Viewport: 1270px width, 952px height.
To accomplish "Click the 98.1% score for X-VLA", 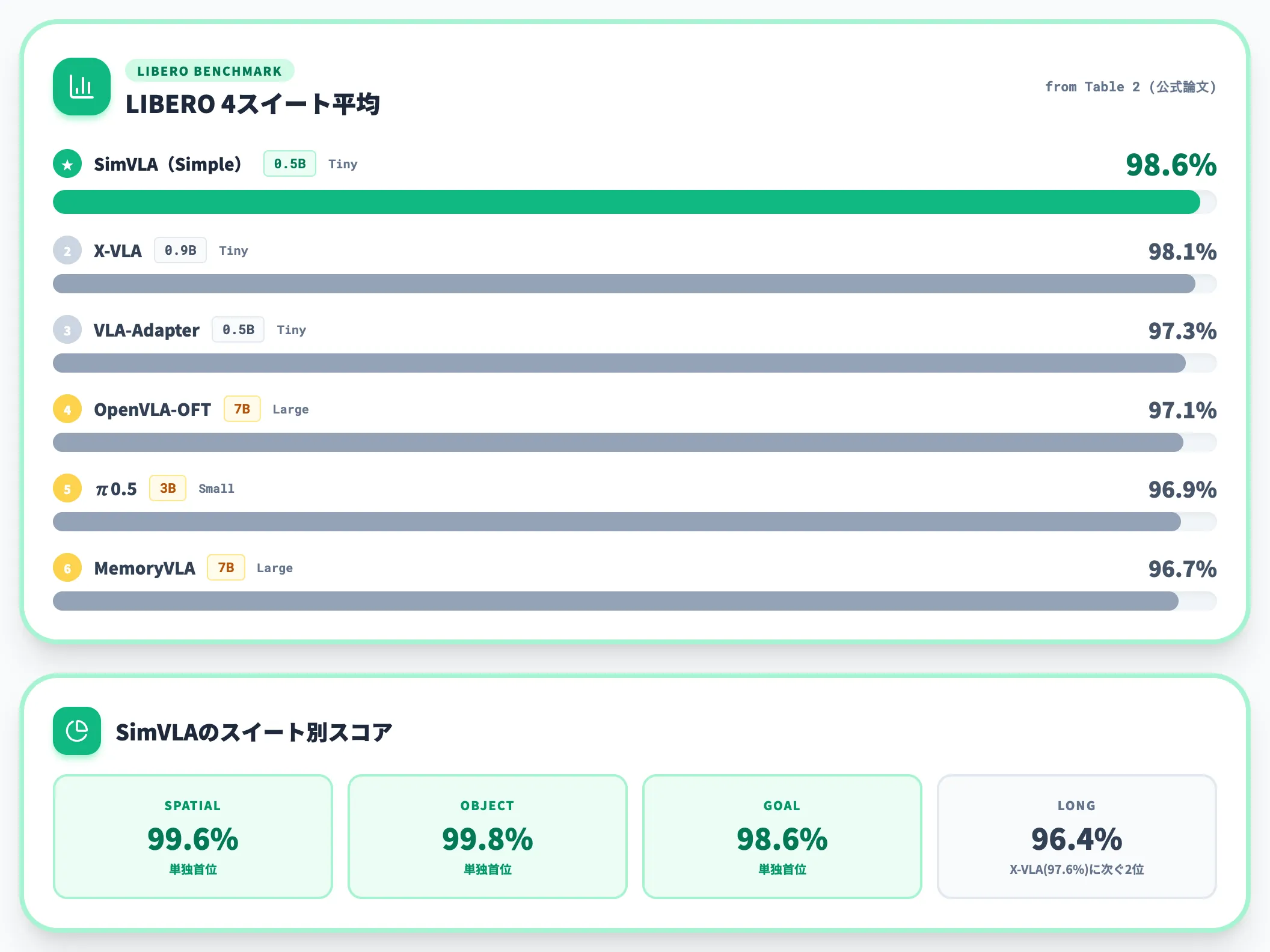I will (x=1182, y=251).
